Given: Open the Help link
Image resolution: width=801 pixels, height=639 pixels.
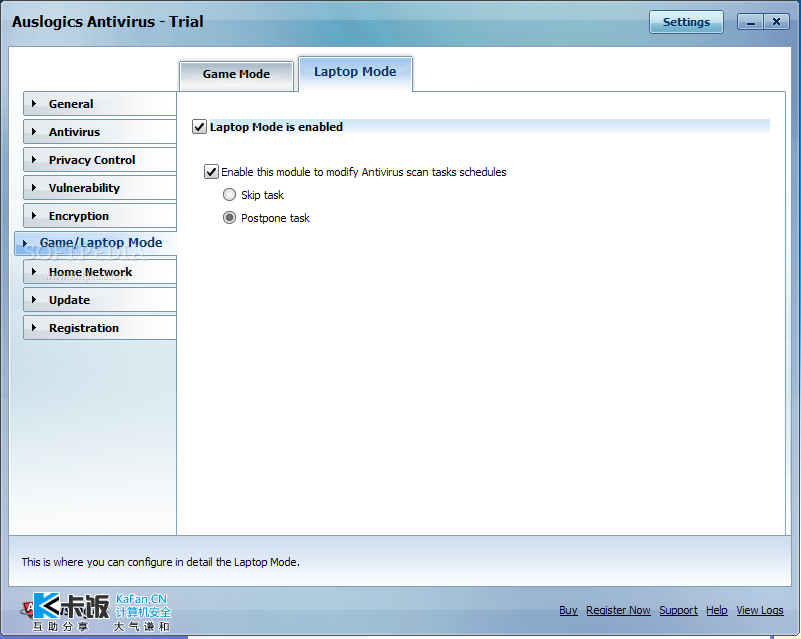Looking at the screenshot, I should click(x=717, y=610).
